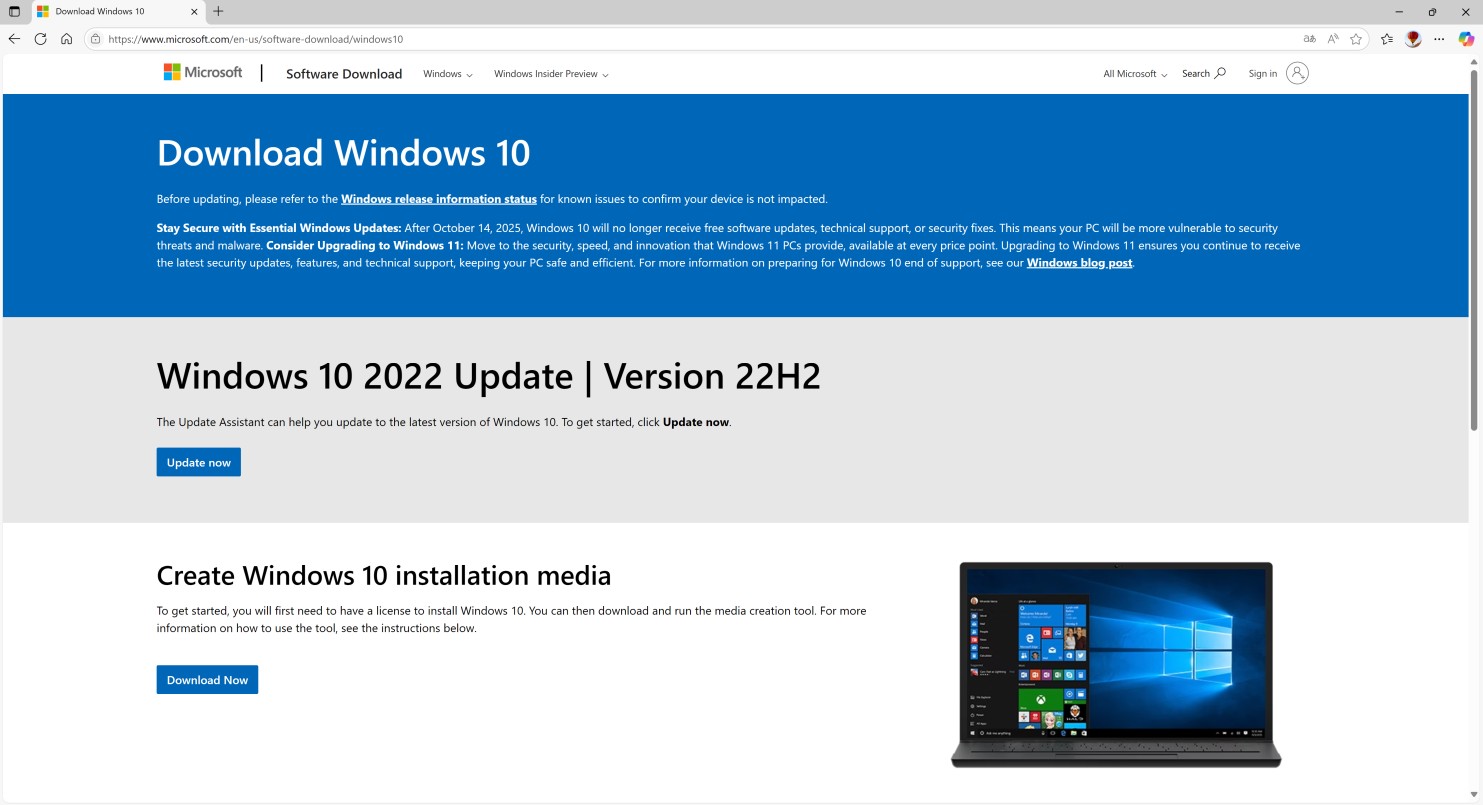The image size is (1483, 805).
Task: Click the Sign in account avatar icon
Action: coord(1297,73)
